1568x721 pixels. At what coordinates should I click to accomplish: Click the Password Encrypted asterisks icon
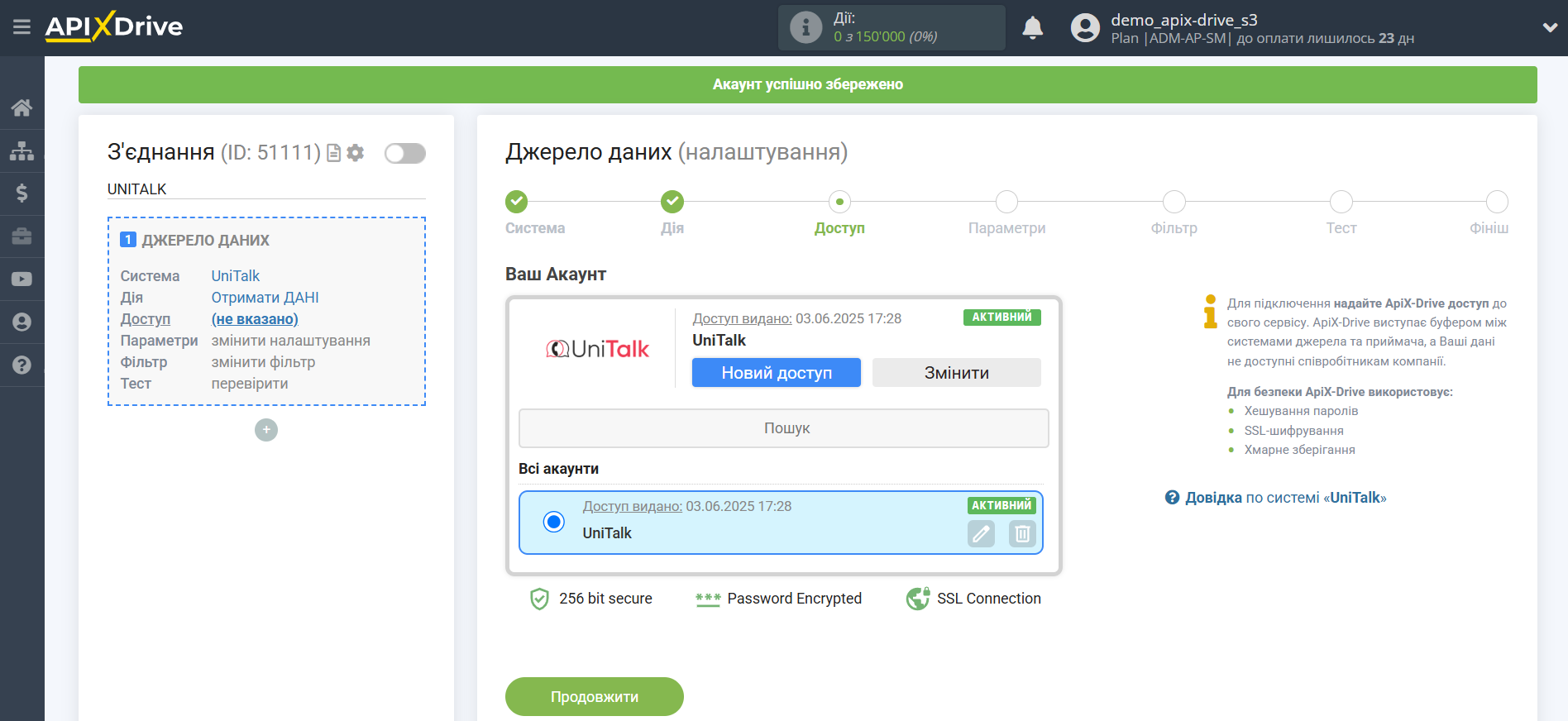point(708,599)
